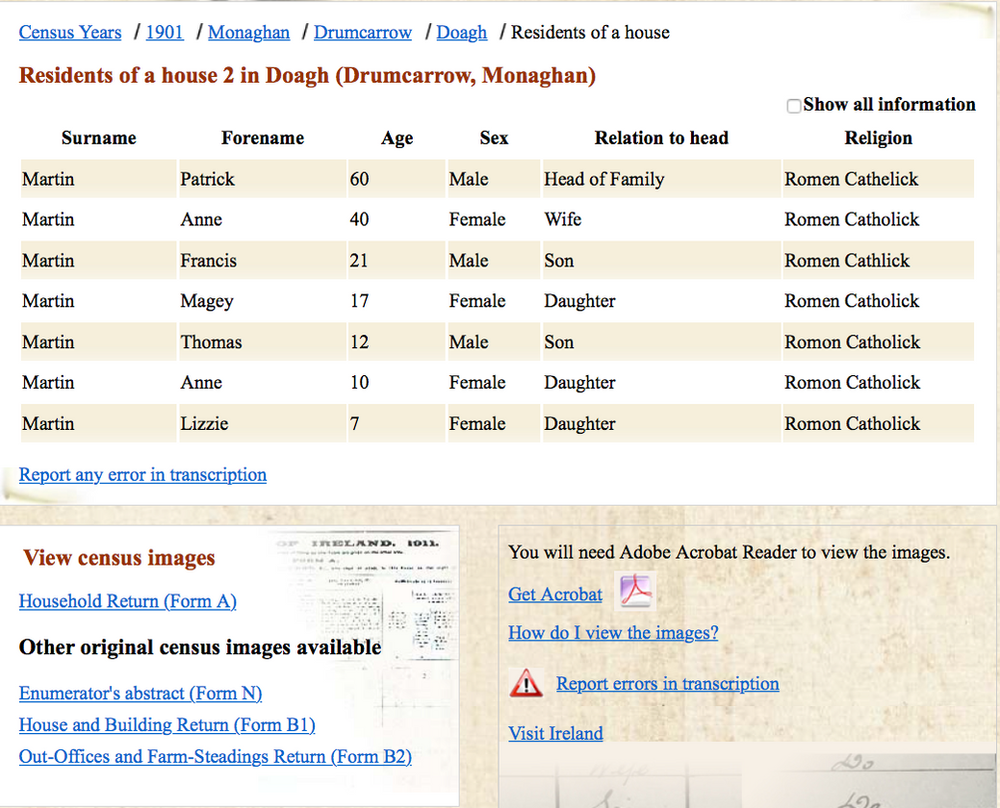Click Report errors in transcription
1000x808 pixels.
[x=667, y=683]
